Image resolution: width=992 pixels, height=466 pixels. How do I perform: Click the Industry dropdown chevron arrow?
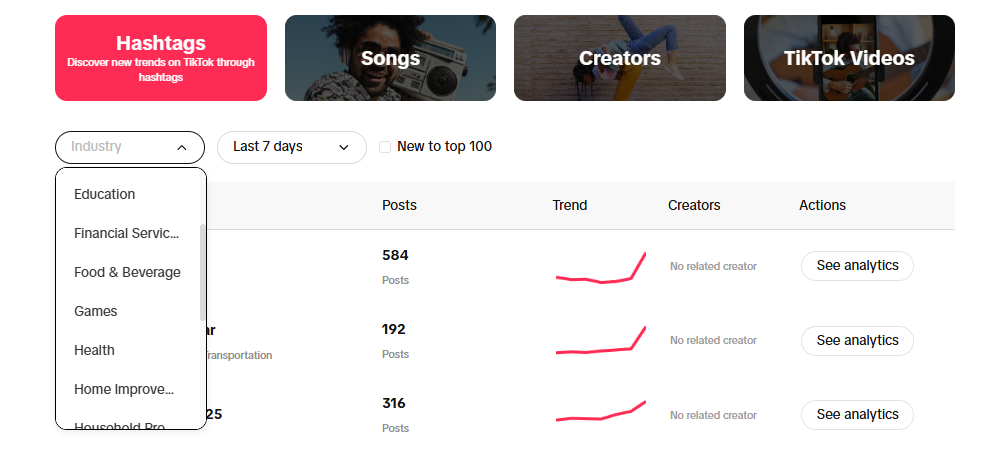click(181, 147)
